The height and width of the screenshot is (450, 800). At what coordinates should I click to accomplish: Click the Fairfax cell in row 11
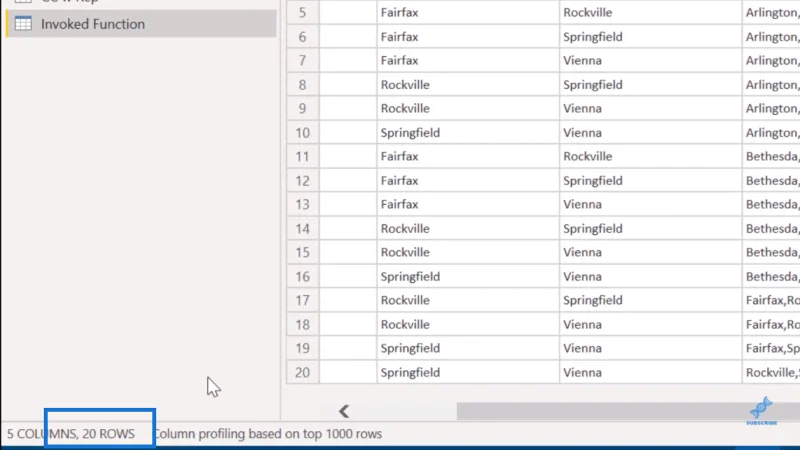pyautogui.click(x=468, y=156)
